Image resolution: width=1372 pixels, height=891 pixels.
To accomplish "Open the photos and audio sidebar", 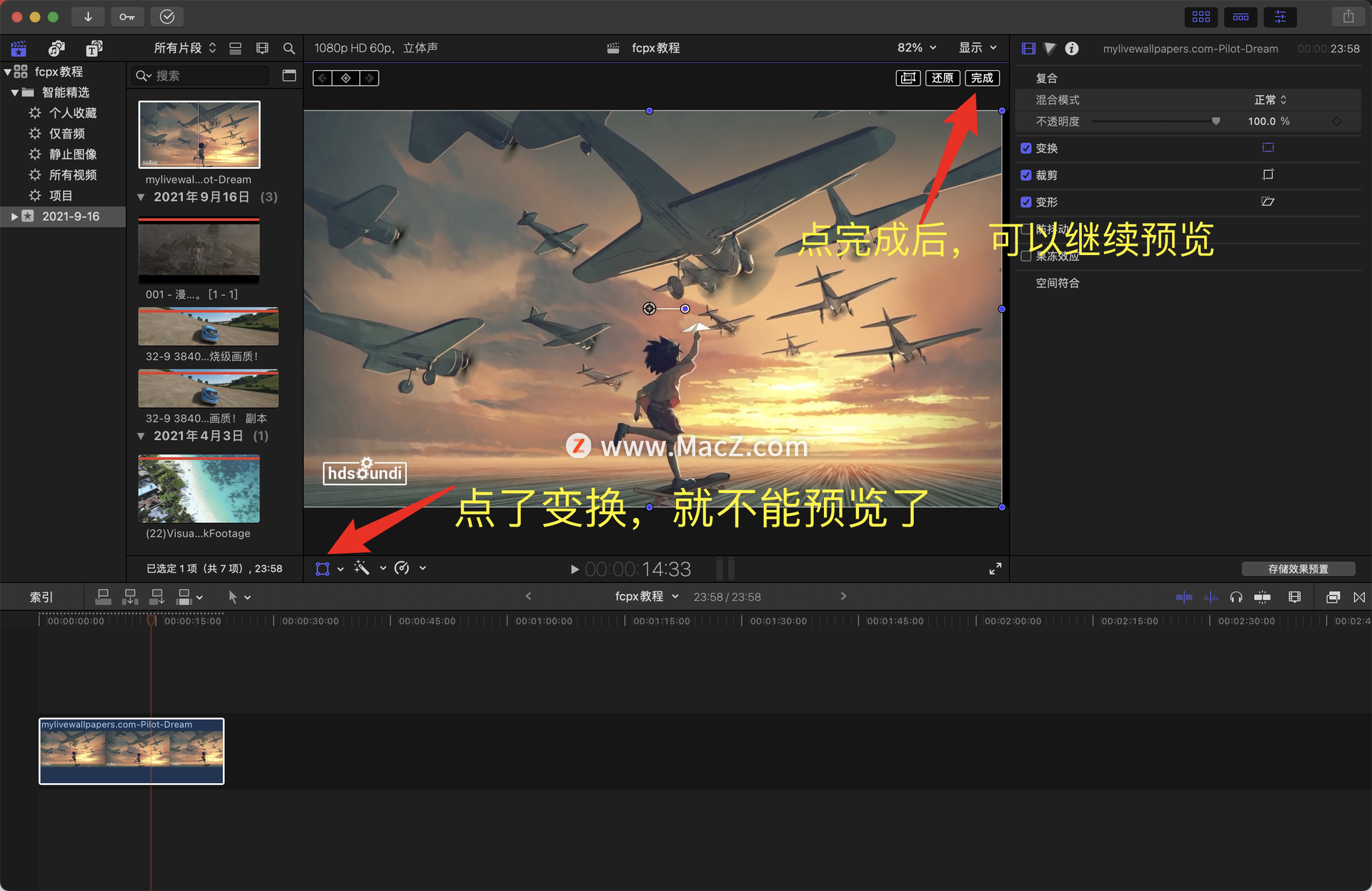I will click(56, 49).
